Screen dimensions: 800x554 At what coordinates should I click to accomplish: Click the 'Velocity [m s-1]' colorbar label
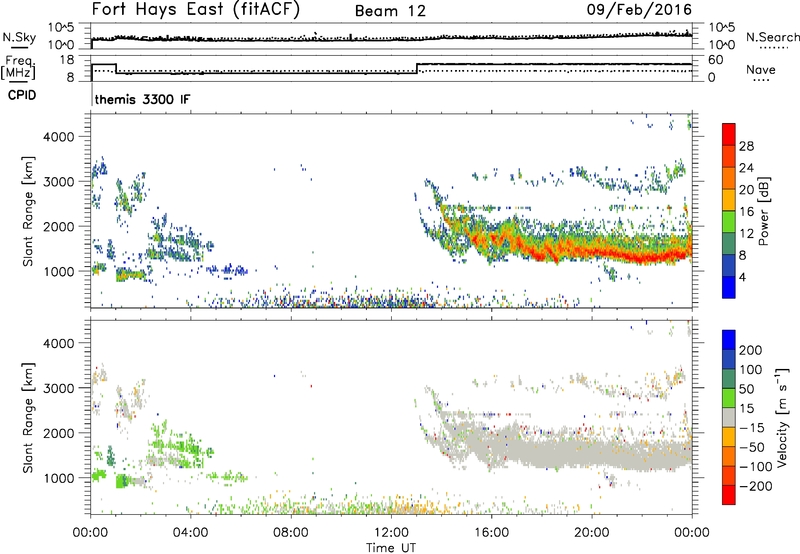point(782,417)
